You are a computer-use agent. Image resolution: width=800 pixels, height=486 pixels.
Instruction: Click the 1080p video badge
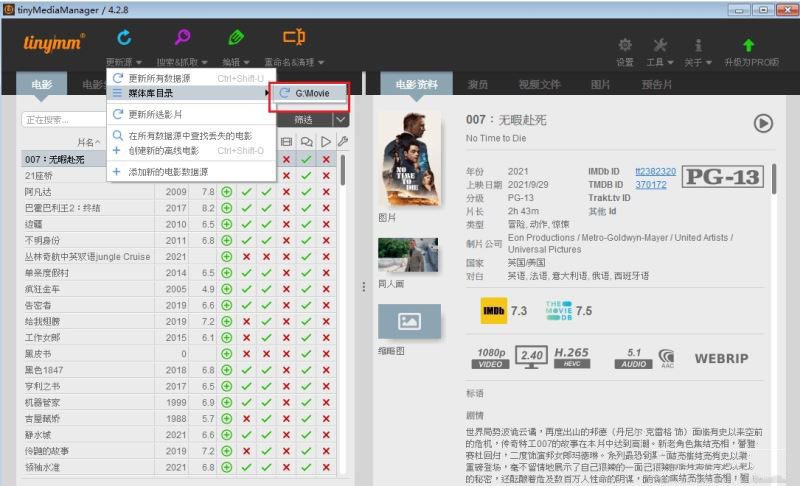(490, 358)
